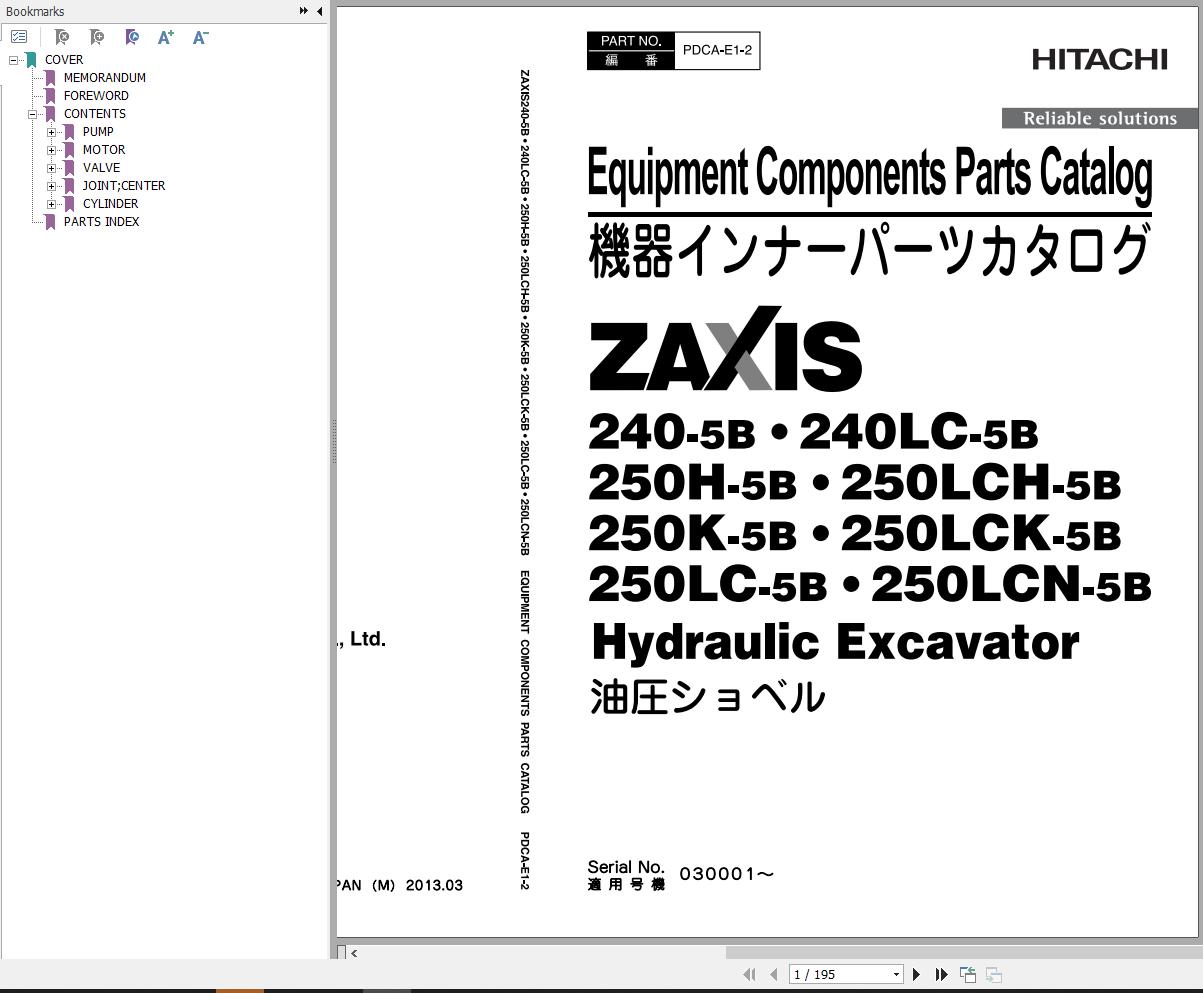Click the HITACHI logo text on page
Image resolution: width=1203 pixels, height=993 pixels.
click(1100, 60)
